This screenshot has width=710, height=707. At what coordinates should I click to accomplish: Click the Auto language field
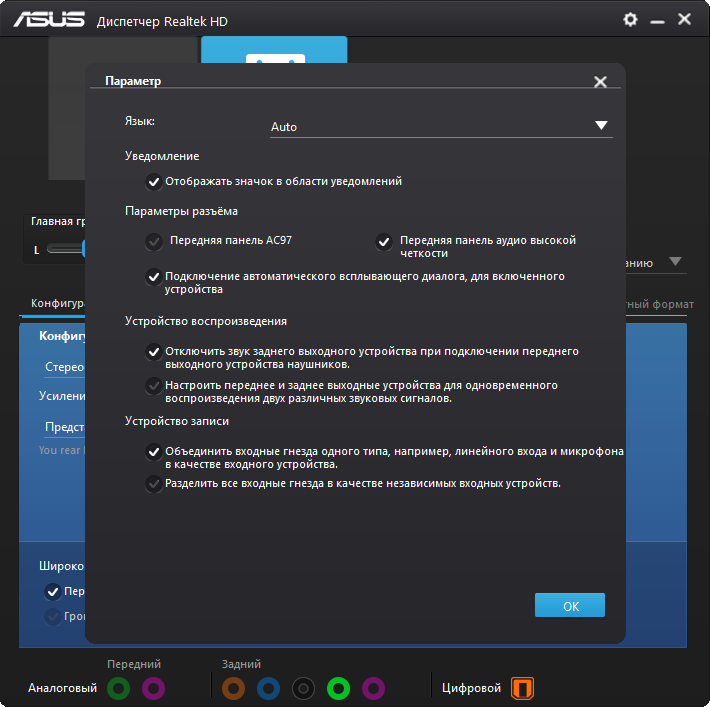coord(441,127)
